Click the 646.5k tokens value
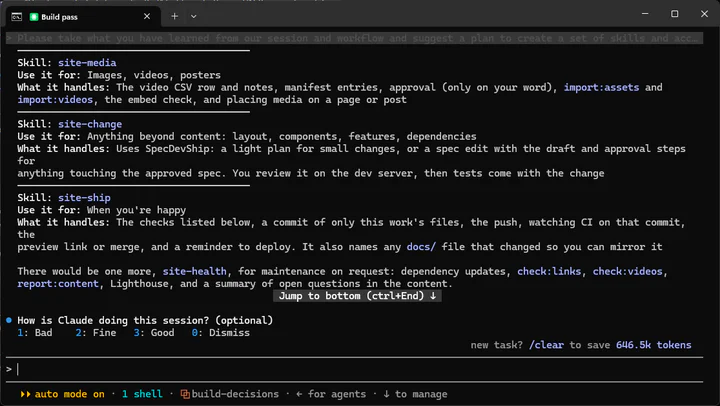 654,345
